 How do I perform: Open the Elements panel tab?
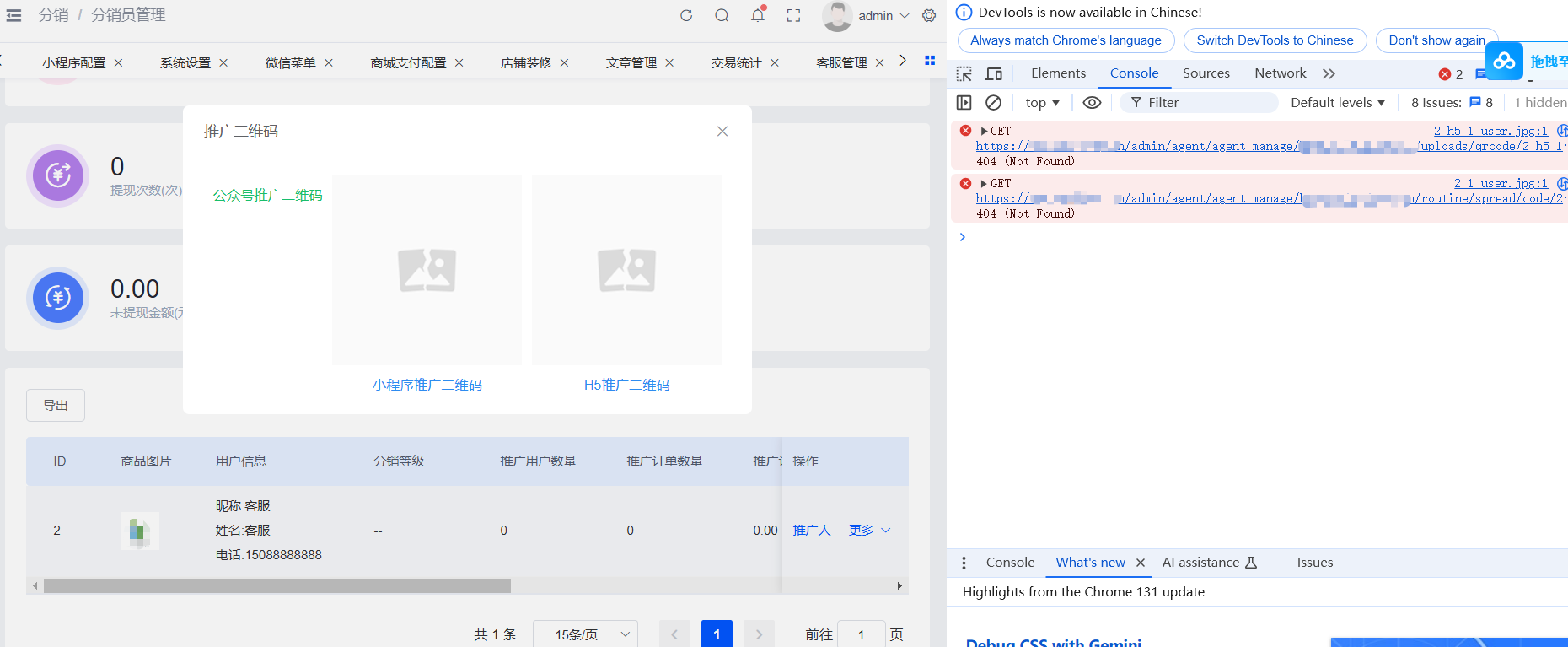(1058, 73)
